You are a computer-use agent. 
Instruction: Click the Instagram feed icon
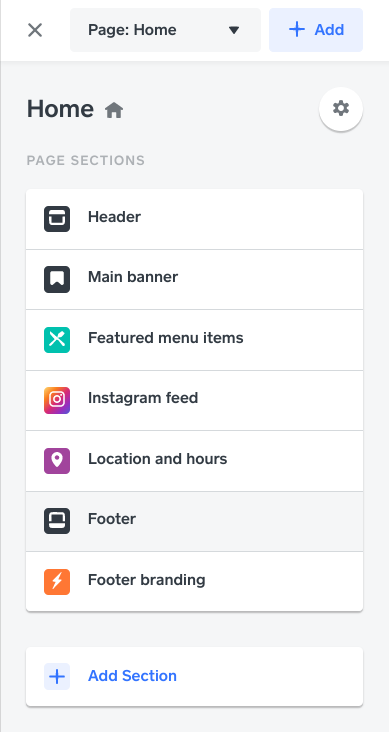pos(57,400)
